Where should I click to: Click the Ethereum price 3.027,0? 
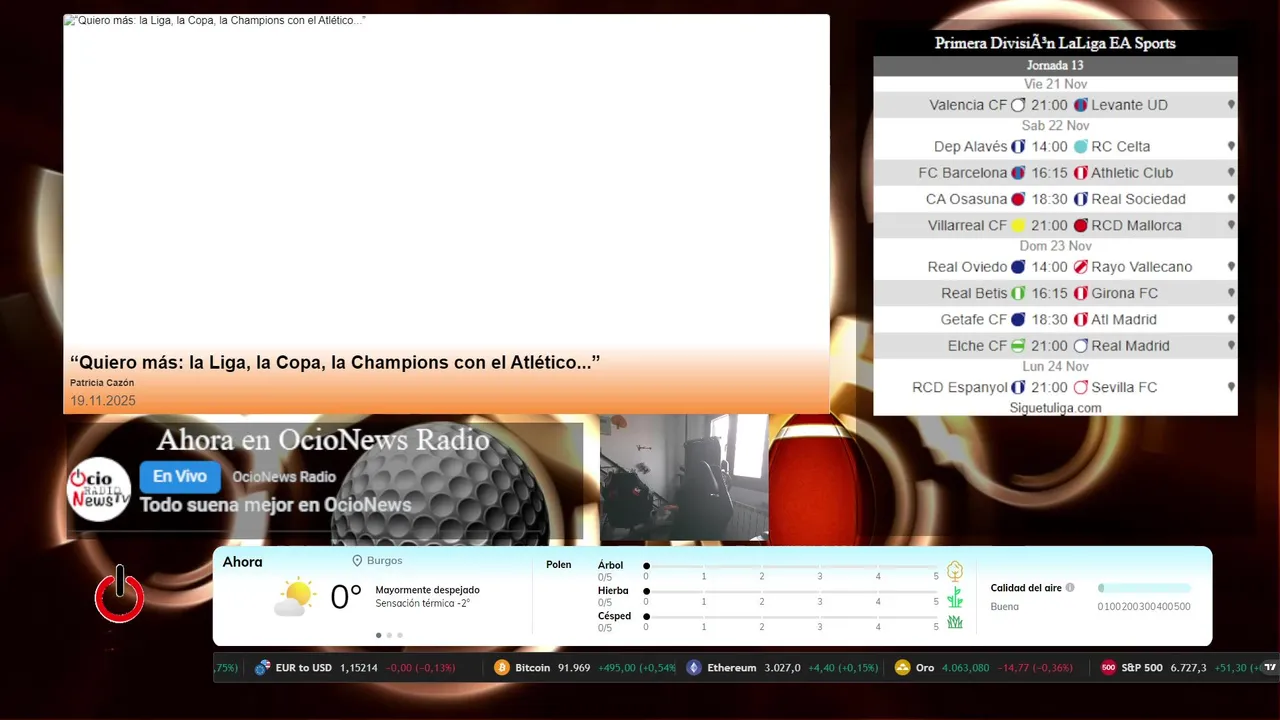point(782,668)
